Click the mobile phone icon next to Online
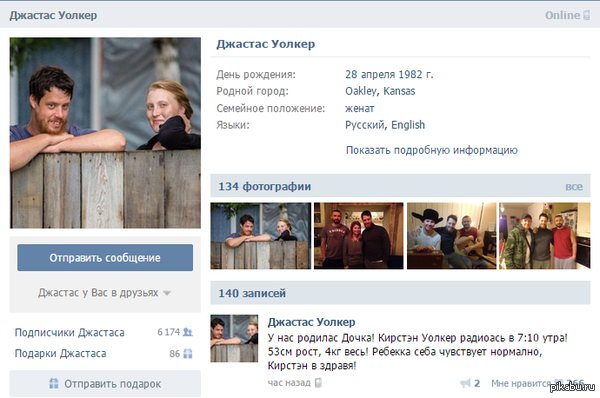Viewport: 600px width, 398px height. pos(586,15)
